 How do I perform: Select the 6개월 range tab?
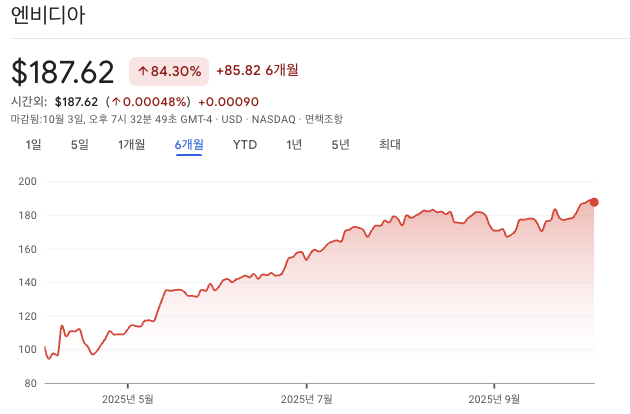point(188,145)
